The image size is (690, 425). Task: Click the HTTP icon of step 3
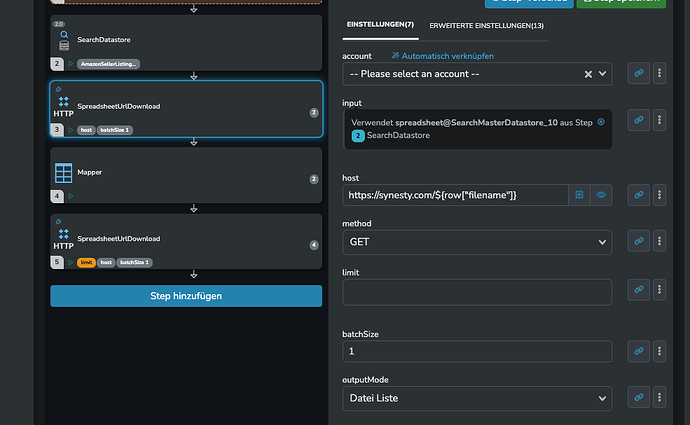tap(63, 107)
